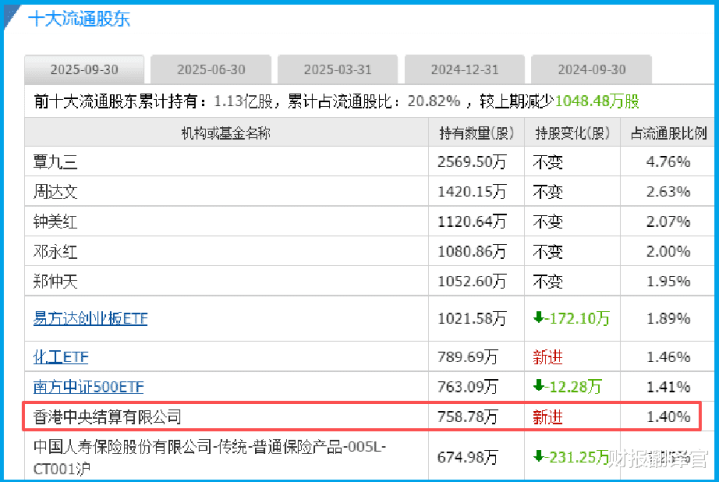Click the 1.13亿股 total in summary

243,101
